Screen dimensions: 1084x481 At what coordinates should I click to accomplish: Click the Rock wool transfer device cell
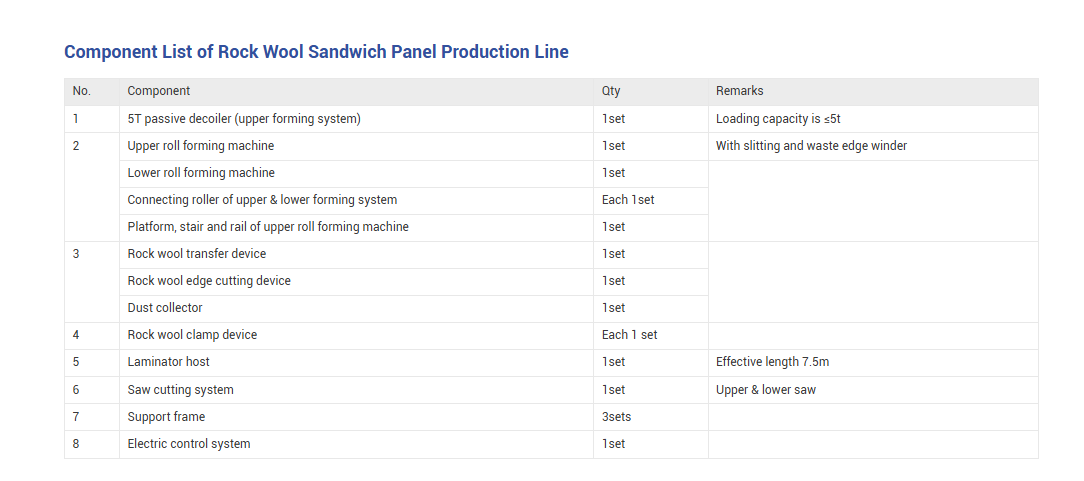(x=197, y=254)
